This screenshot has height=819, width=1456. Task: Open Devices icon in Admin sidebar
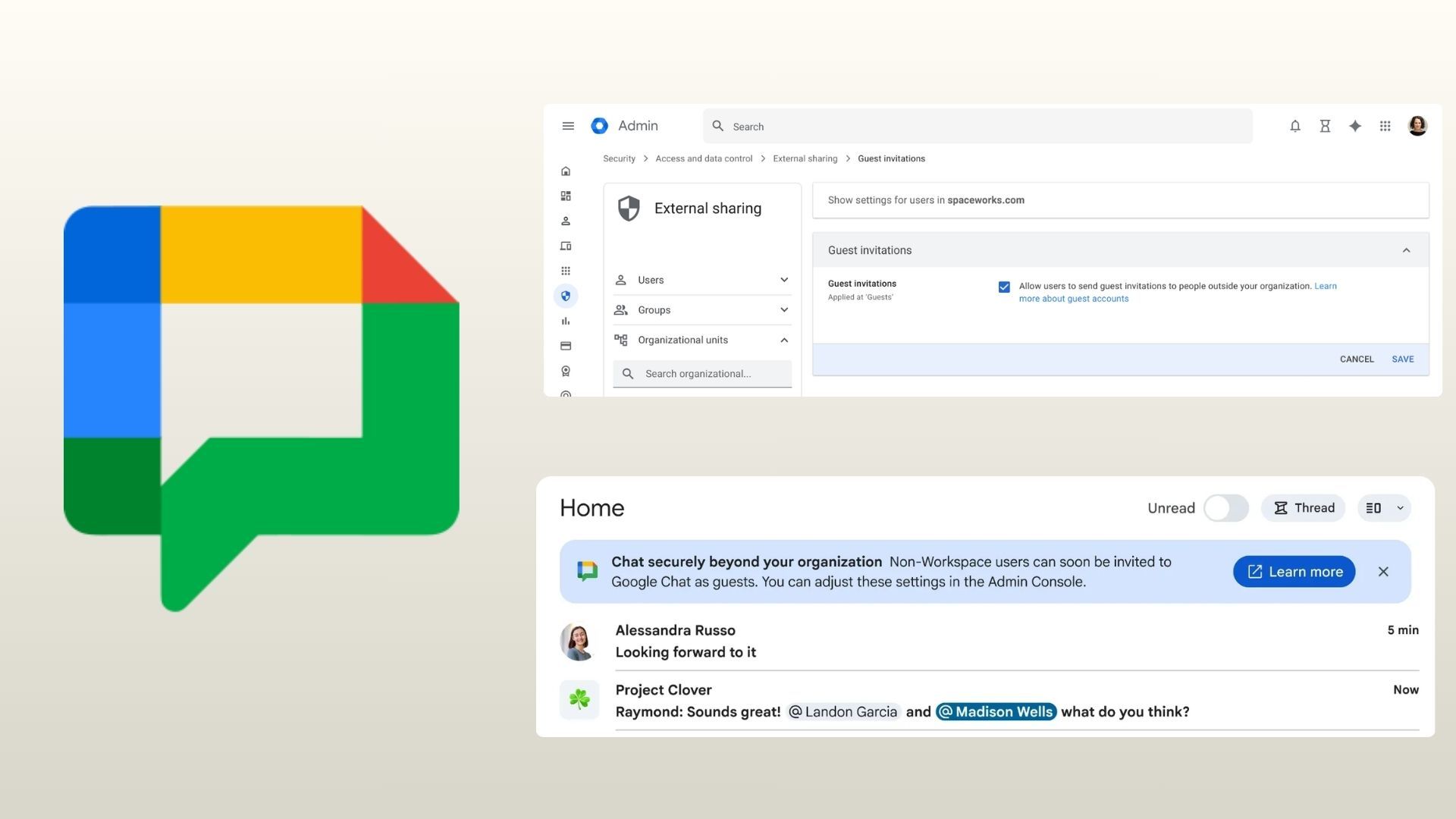coord(566,246)
